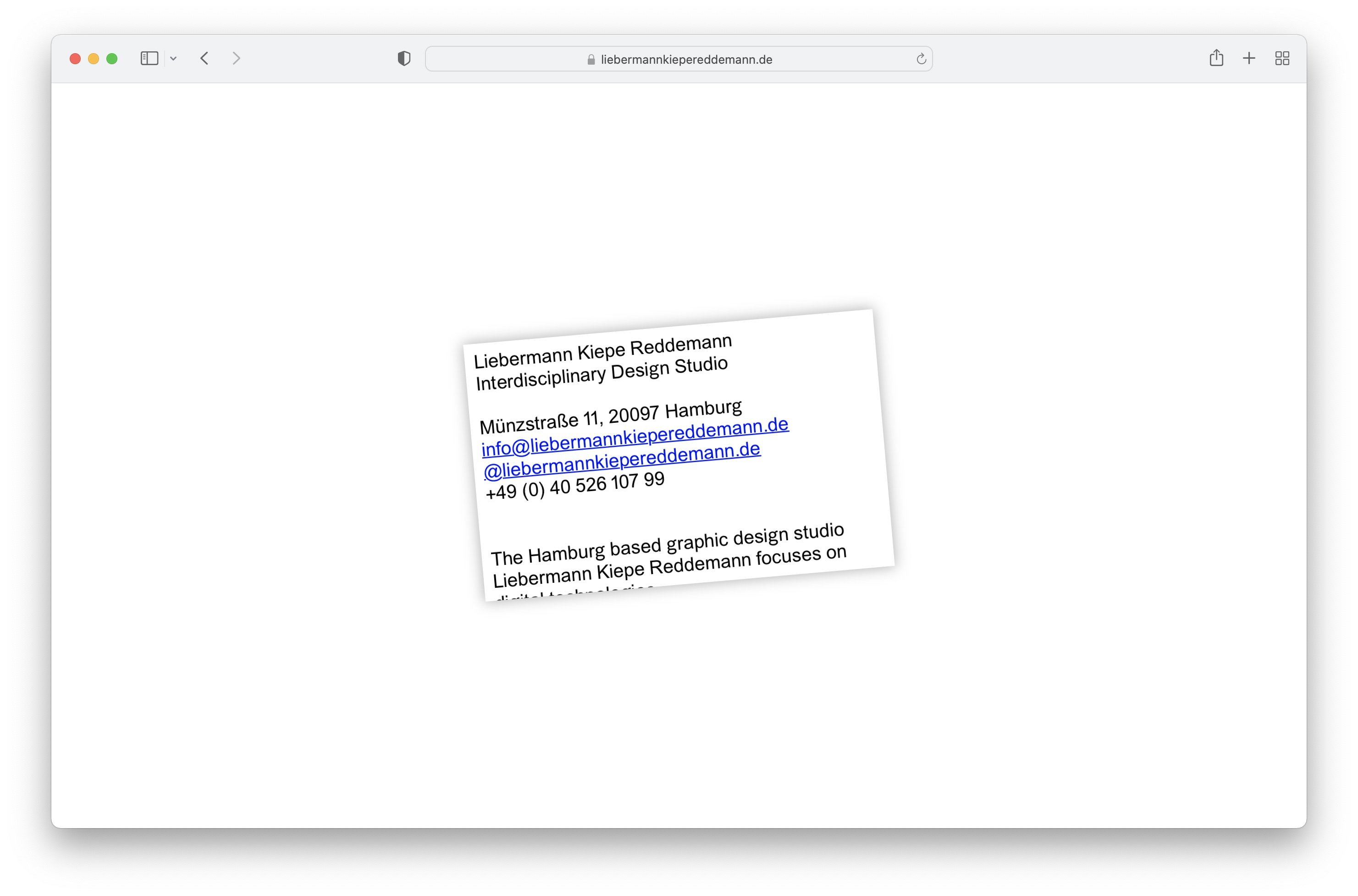Open the info@liebermannkiepereddemann.de email link

[635, 437]
